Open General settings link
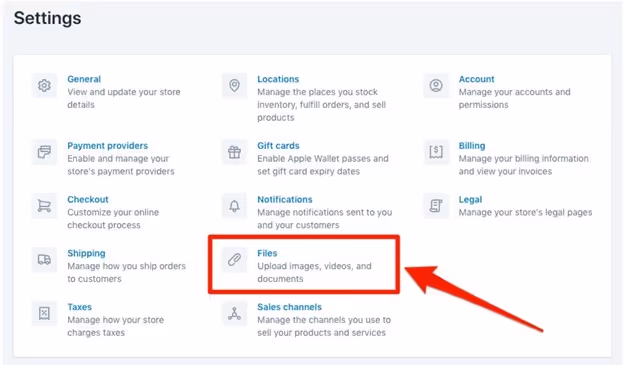The image size is (624, 365). pos(84,79)
